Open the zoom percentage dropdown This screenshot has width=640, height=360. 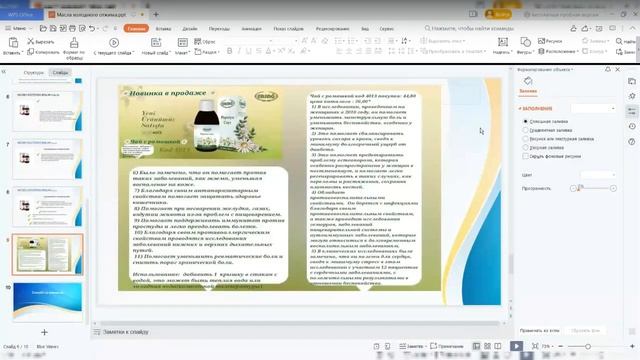coord(547,346)
